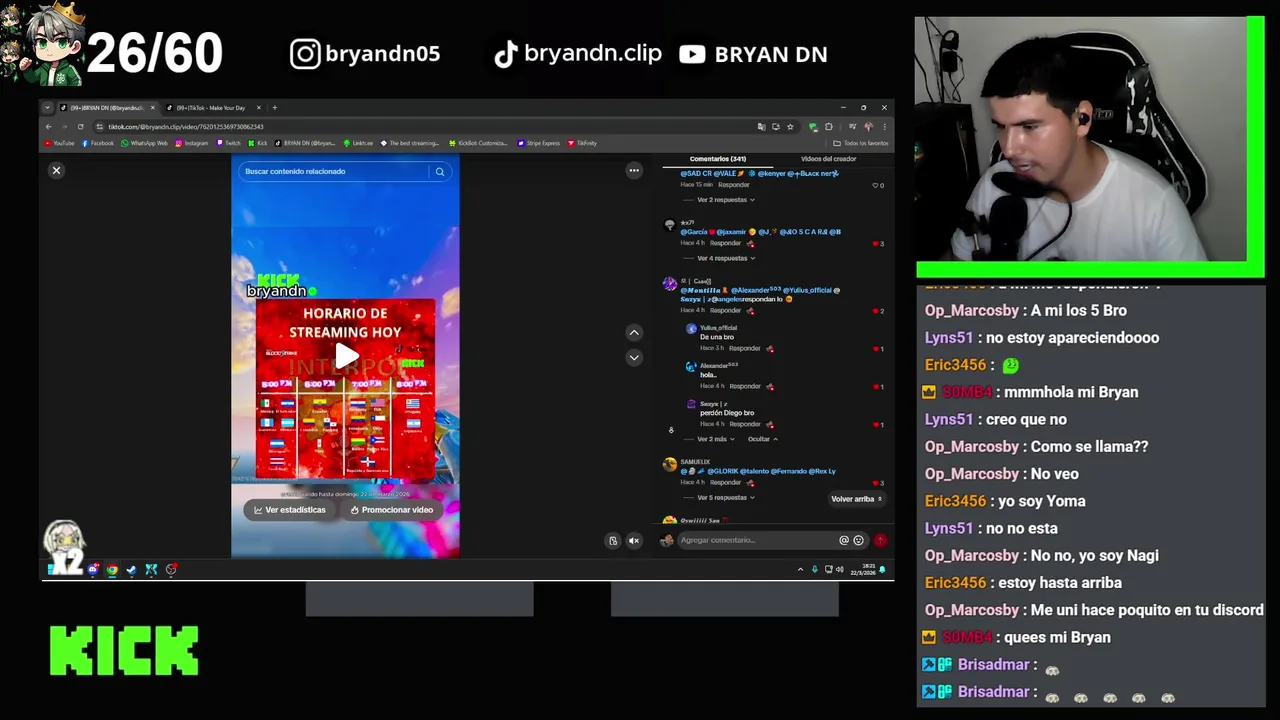Click Volver arriba button
The image size is (1280, 720).
tap(856, 499)
